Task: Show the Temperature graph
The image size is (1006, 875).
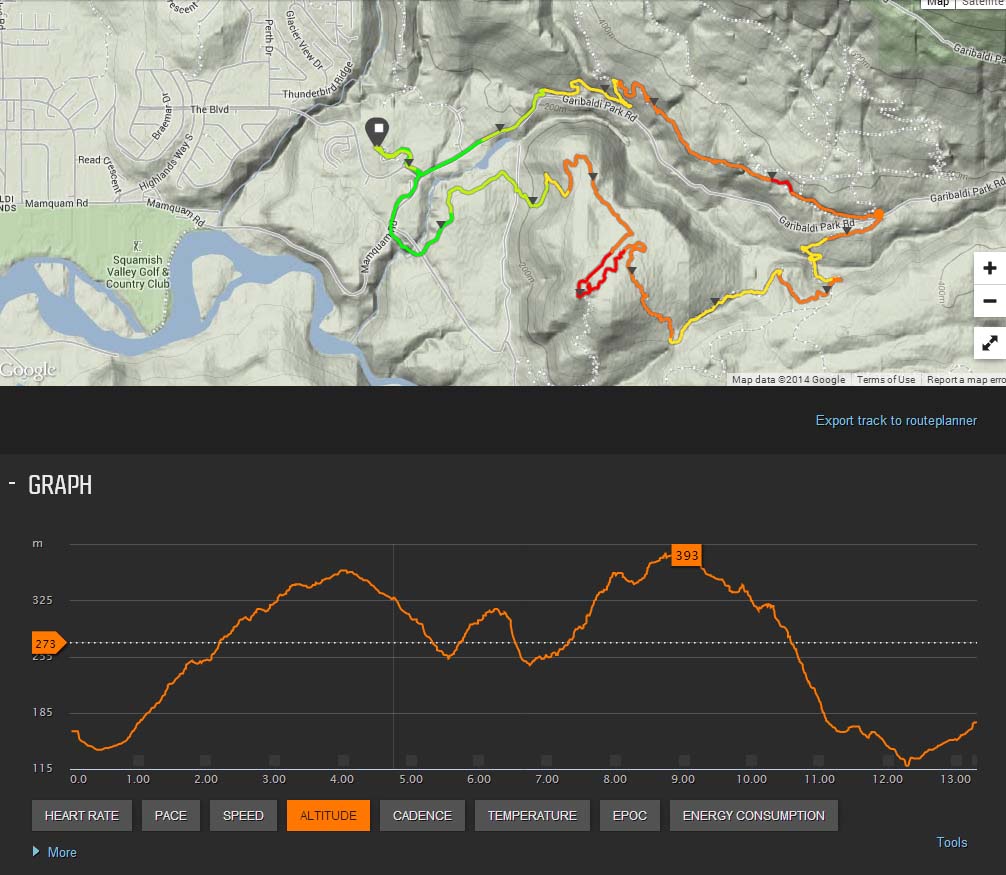Action: [x=532, y=816]
